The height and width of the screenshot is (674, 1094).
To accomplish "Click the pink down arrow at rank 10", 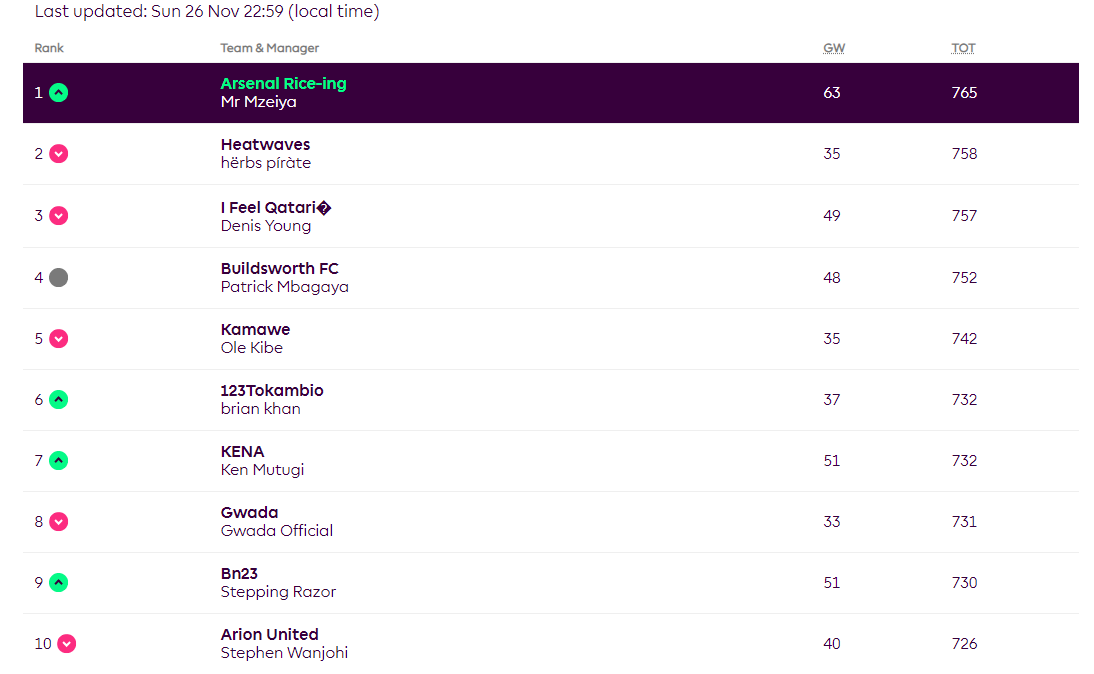I will pyautogui.click(x=66, y=643).
